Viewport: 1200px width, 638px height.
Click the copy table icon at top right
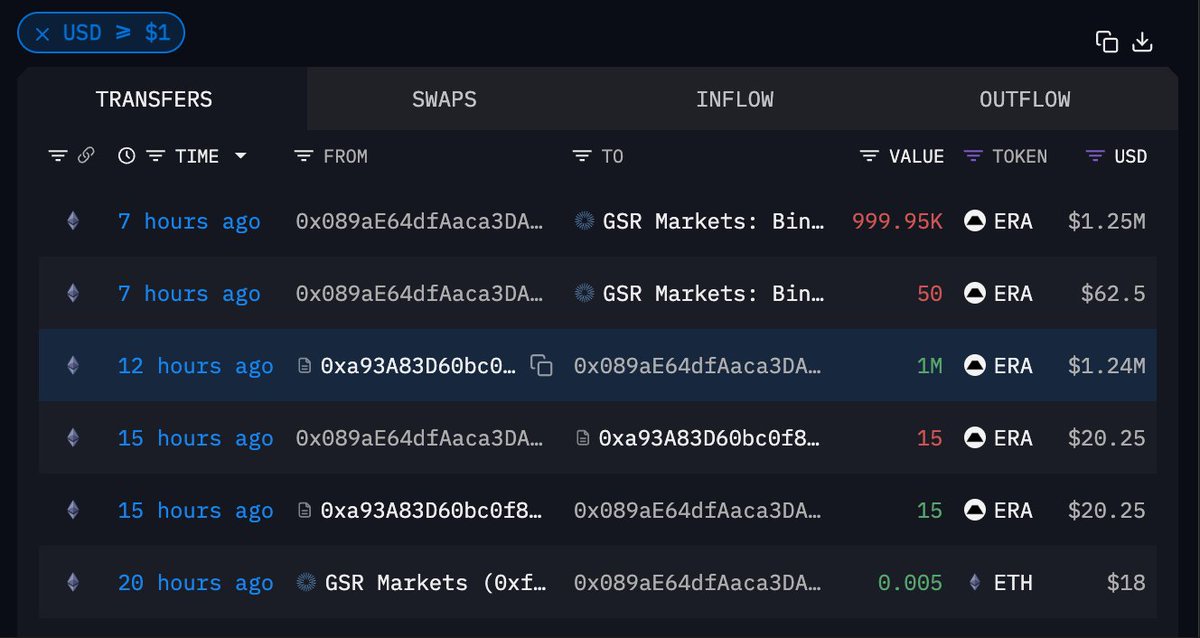click(1106, 41)
